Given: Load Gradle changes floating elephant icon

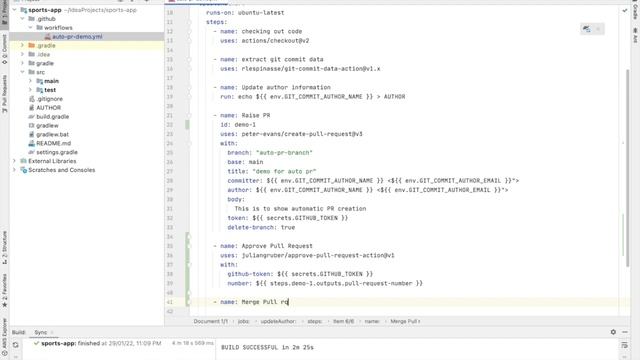Looking at the screenshot, I should (587, 29).
